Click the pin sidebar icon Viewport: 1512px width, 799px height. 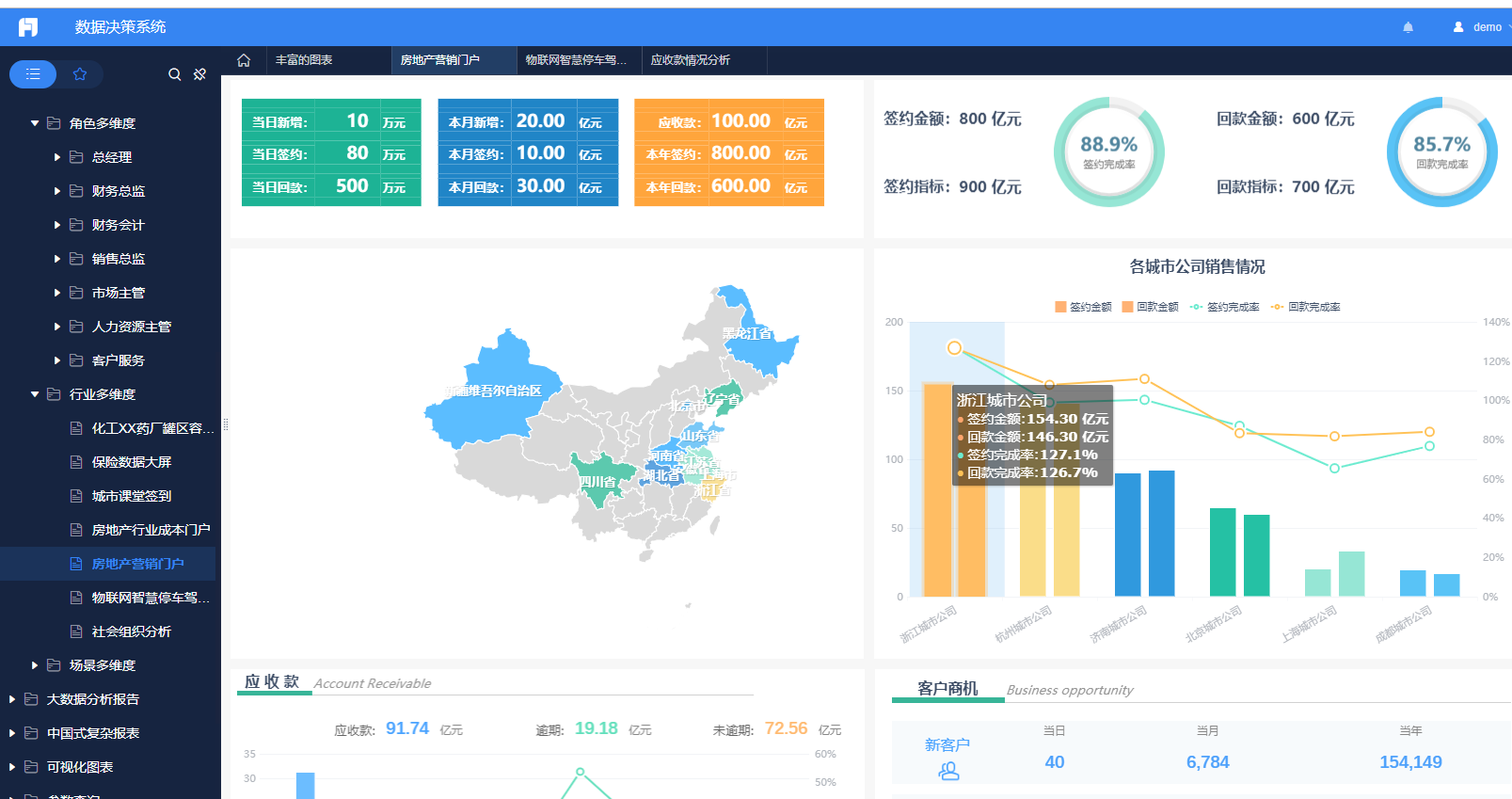199,74
